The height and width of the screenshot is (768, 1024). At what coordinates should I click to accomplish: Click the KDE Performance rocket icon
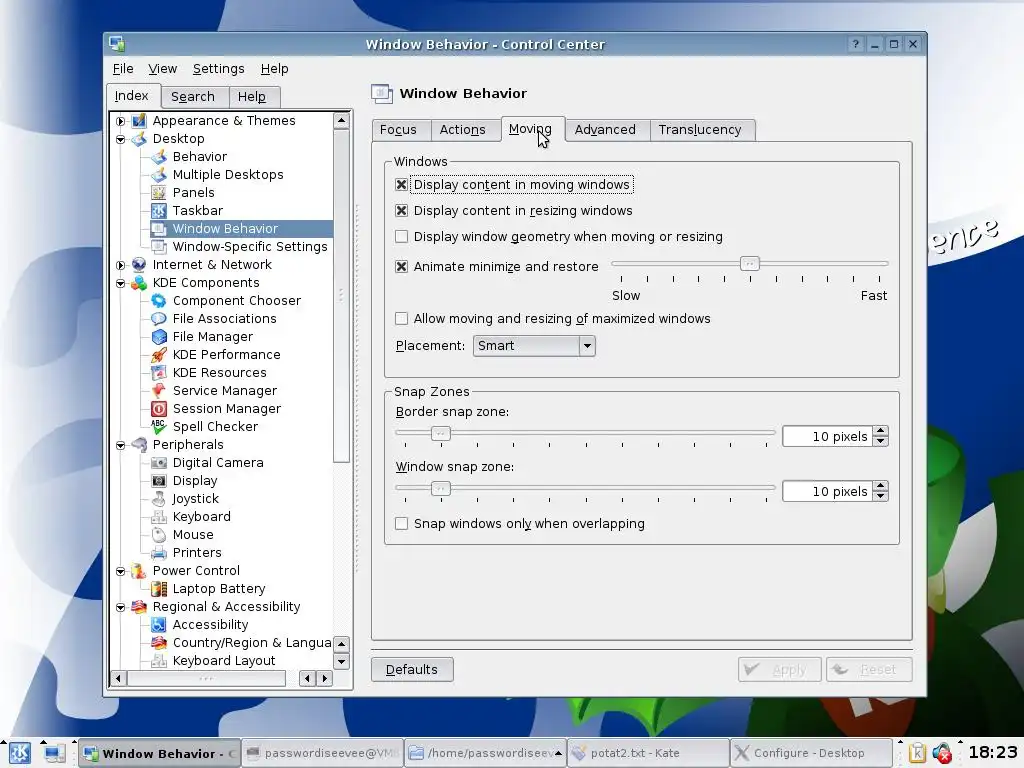tap(159, 355)
